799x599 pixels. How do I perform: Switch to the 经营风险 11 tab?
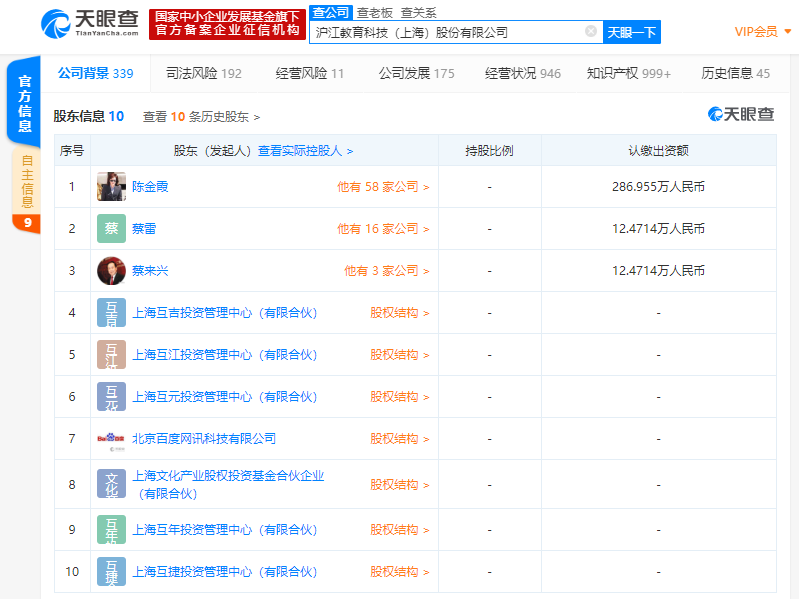tap(310, 73)
